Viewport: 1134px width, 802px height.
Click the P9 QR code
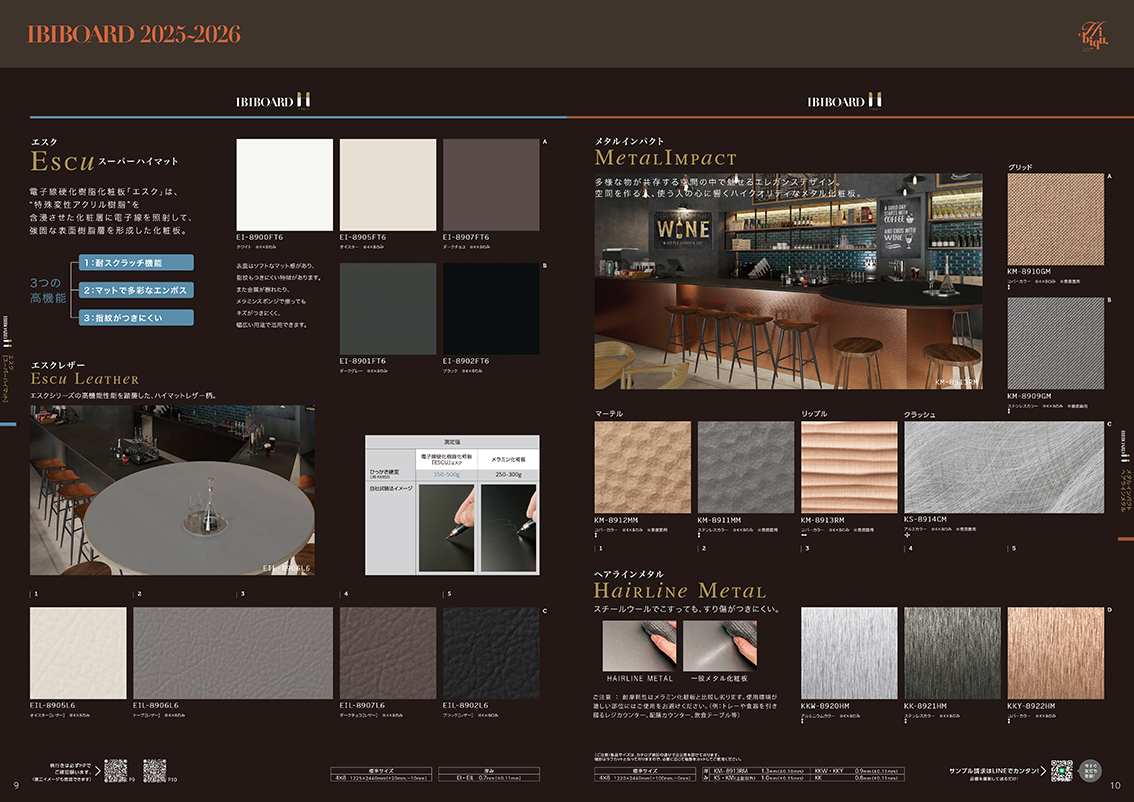pyautogui.click(x=116, y=770)
